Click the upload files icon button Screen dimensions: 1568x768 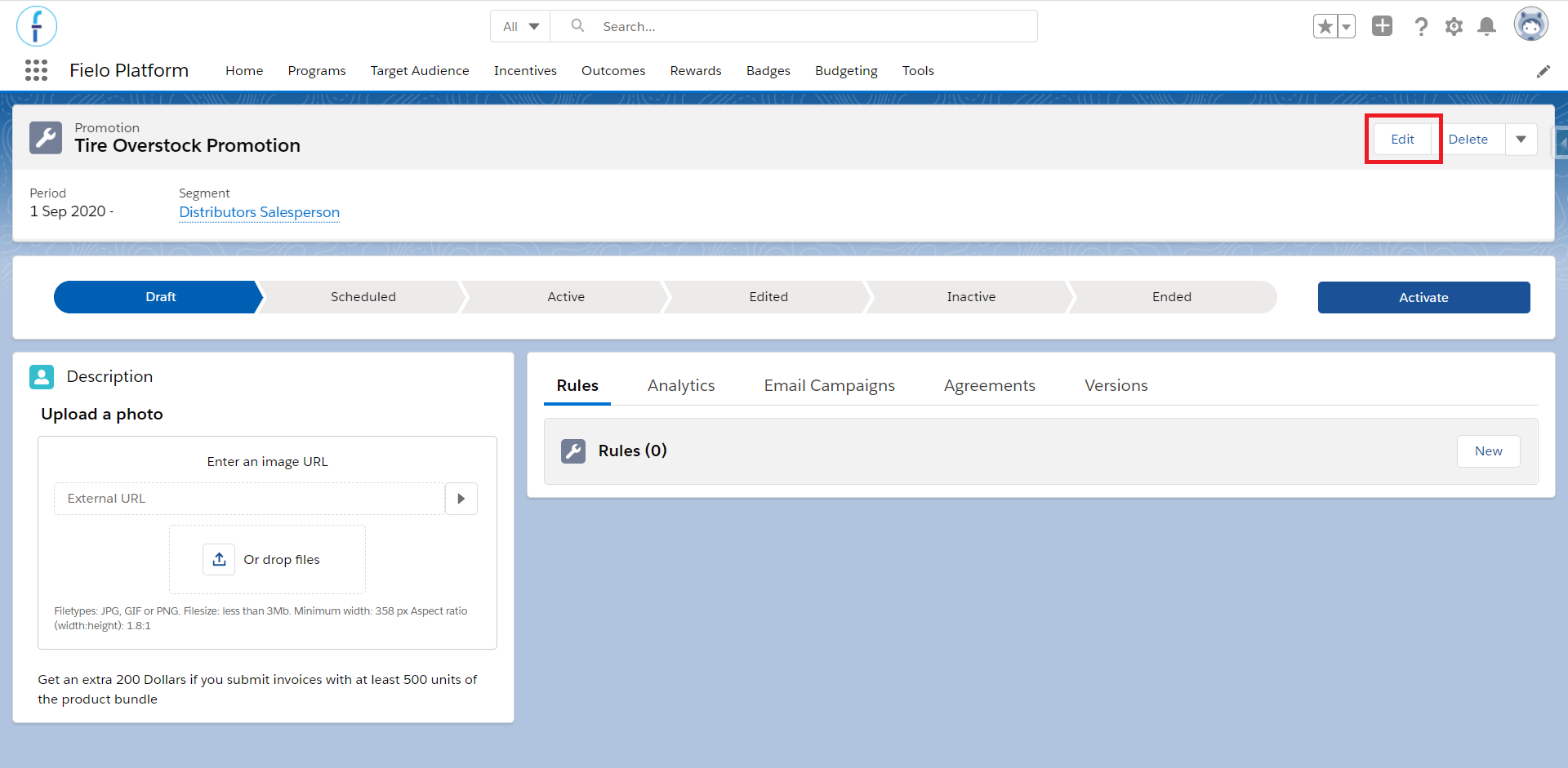click(219, 559)
